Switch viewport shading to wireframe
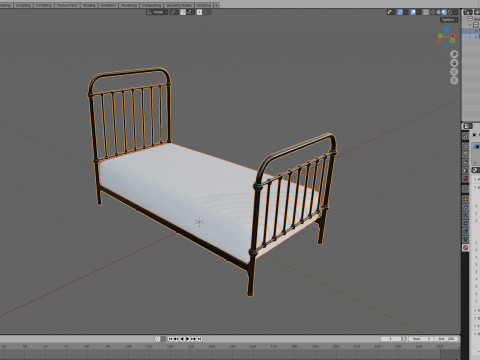 (433, 12)
